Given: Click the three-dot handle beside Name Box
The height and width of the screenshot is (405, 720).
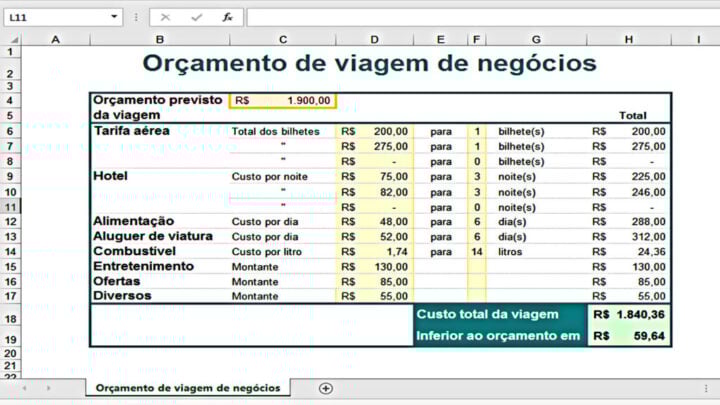Looking at the screenshot, I should point(138,17).
